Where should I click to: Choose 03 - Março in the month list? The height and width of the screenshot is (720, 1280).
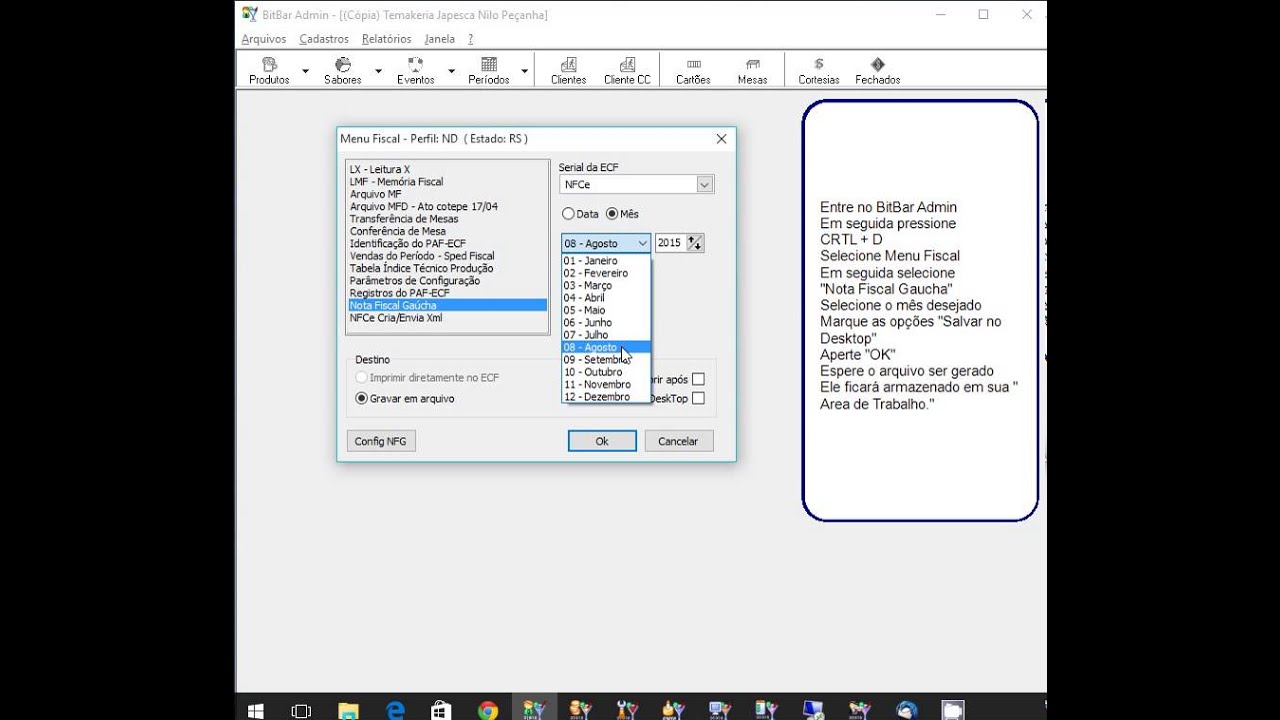(x=606, y=286)
